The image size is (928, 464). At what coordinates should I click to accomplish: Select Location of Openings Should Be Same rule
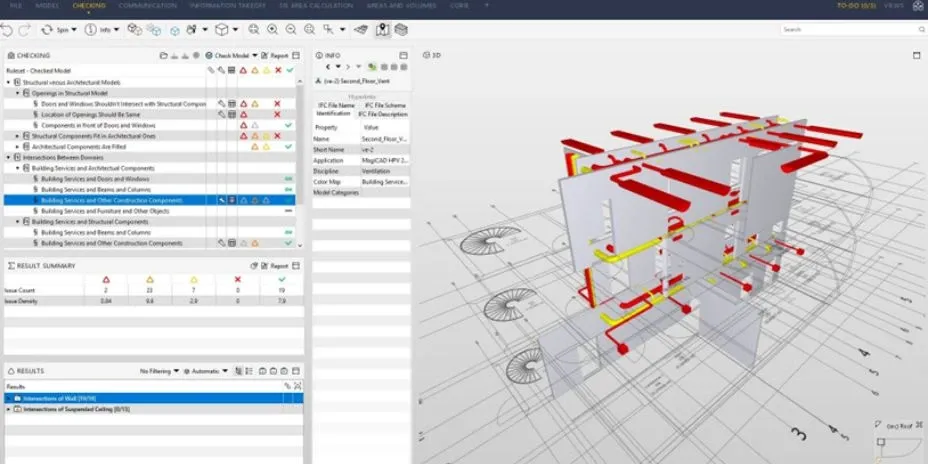[x=91, y=115]
